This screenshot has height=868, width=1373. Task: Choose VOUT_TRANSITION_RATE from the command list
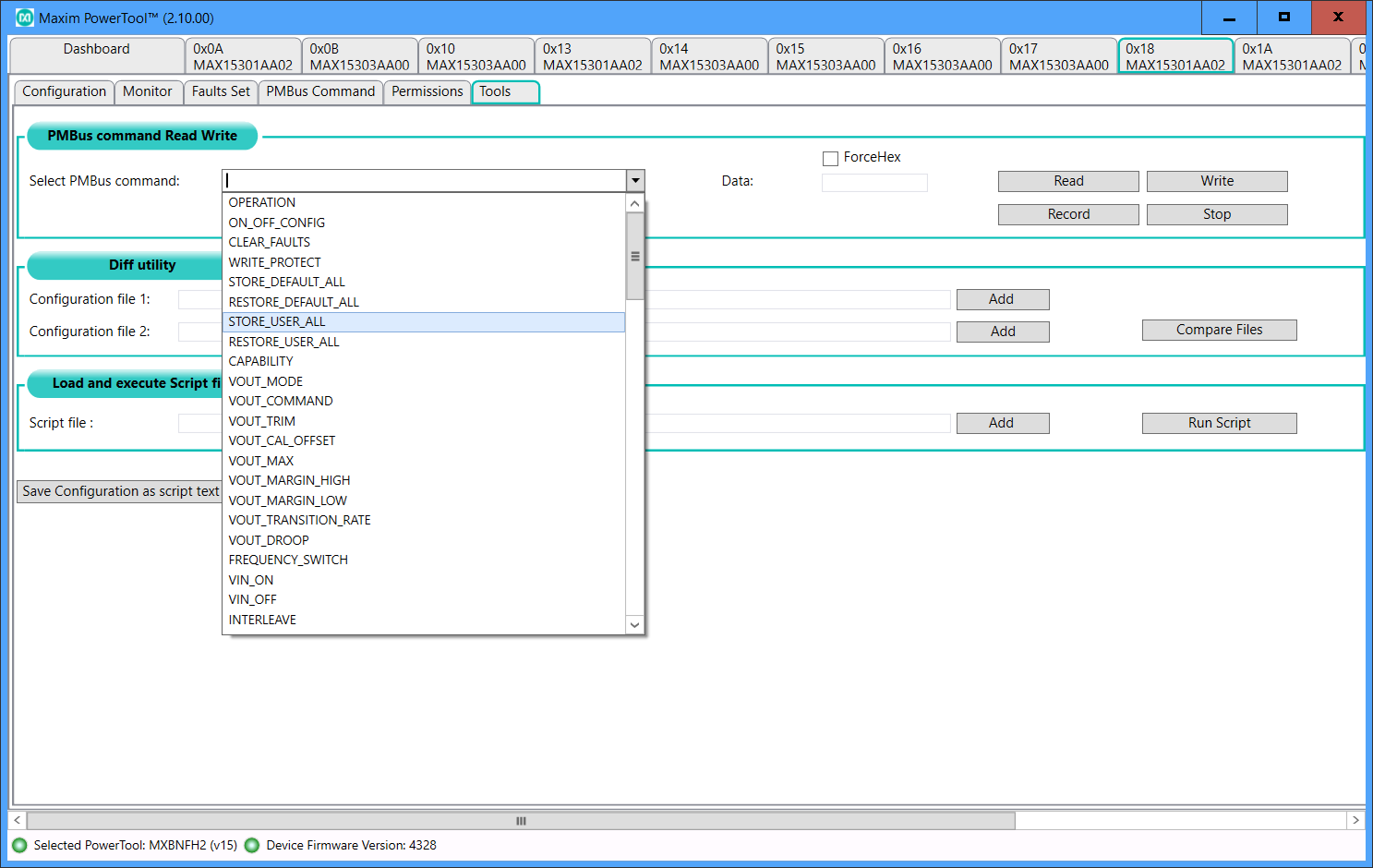(x=424, y=520)
